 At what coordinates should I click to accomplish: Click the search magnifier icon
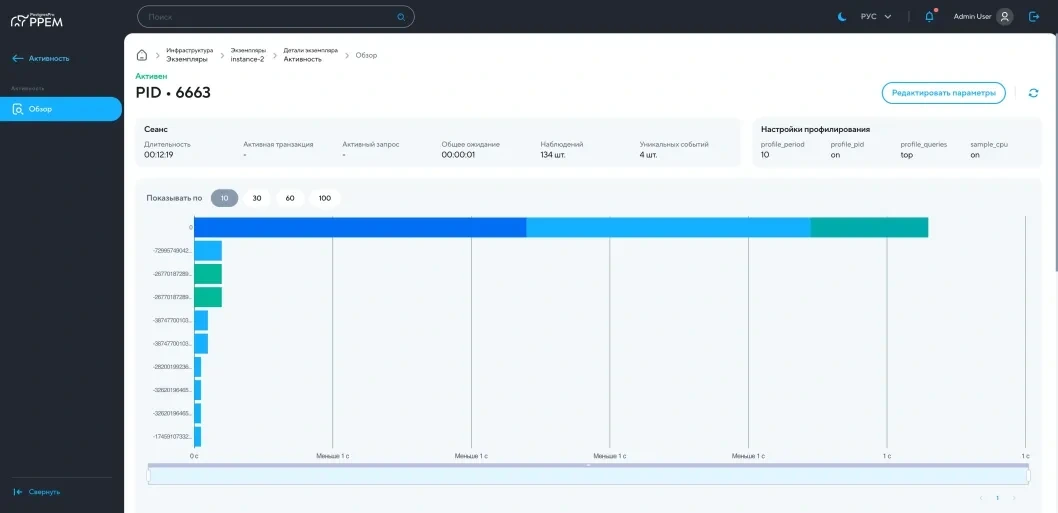401,17
